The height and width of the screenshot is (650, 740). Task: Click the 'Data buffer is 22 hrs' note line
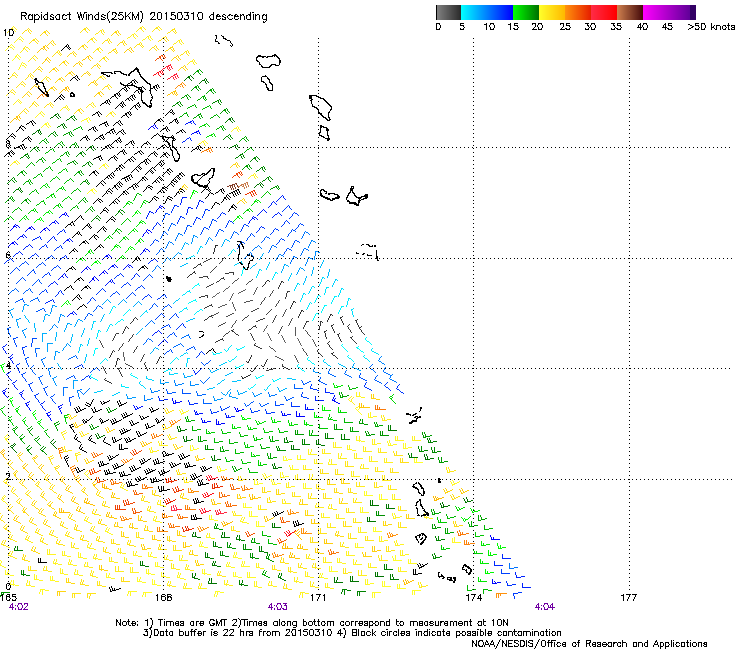coord(352,633)
